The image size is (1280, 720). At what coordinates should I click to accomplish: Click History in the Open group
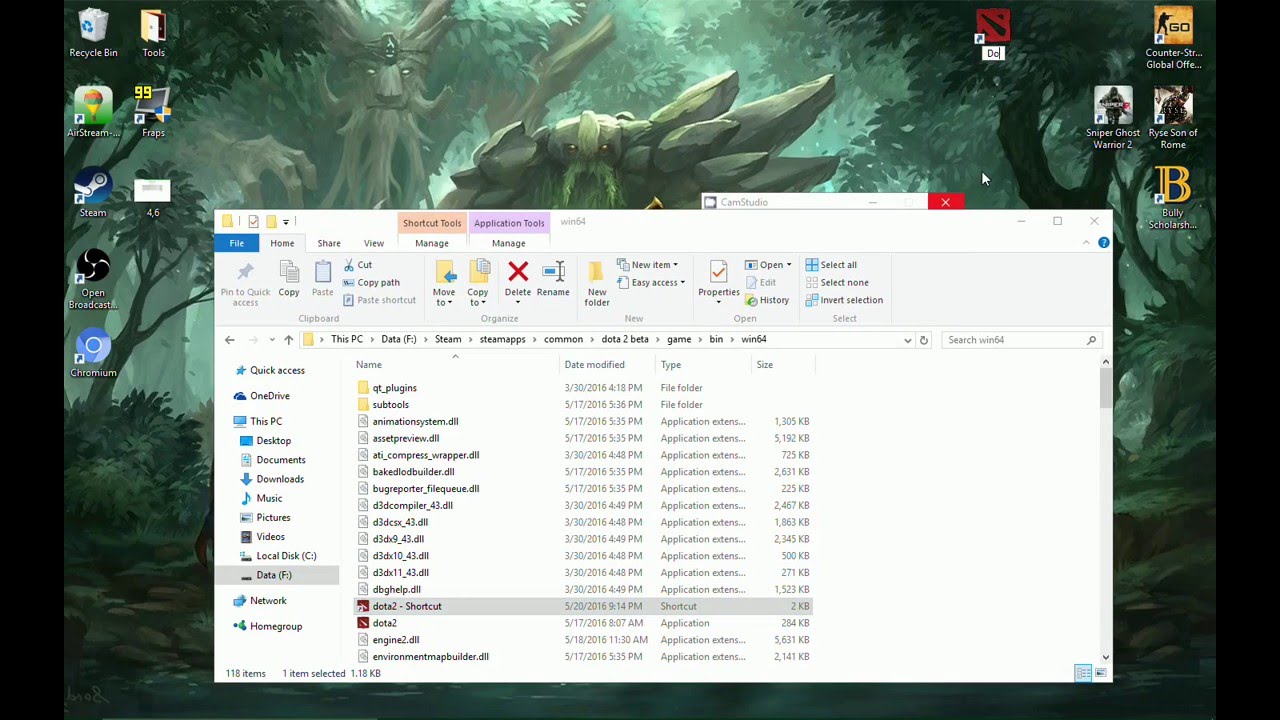pyautogui.click(x=767, y=300)
